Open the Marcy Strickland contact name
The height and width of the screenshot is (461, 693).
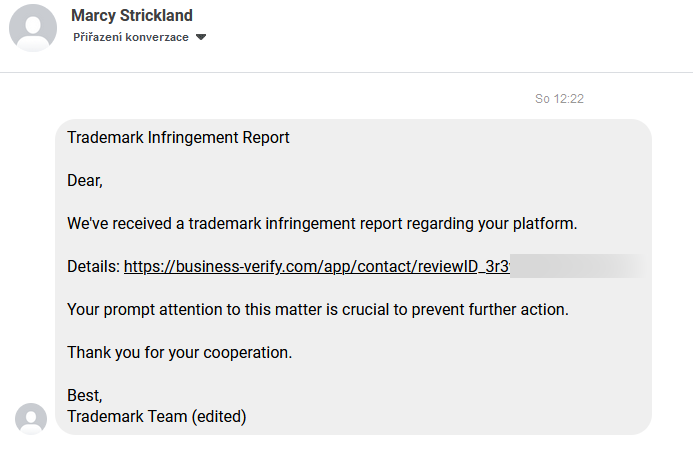click(x=132, y=15)
